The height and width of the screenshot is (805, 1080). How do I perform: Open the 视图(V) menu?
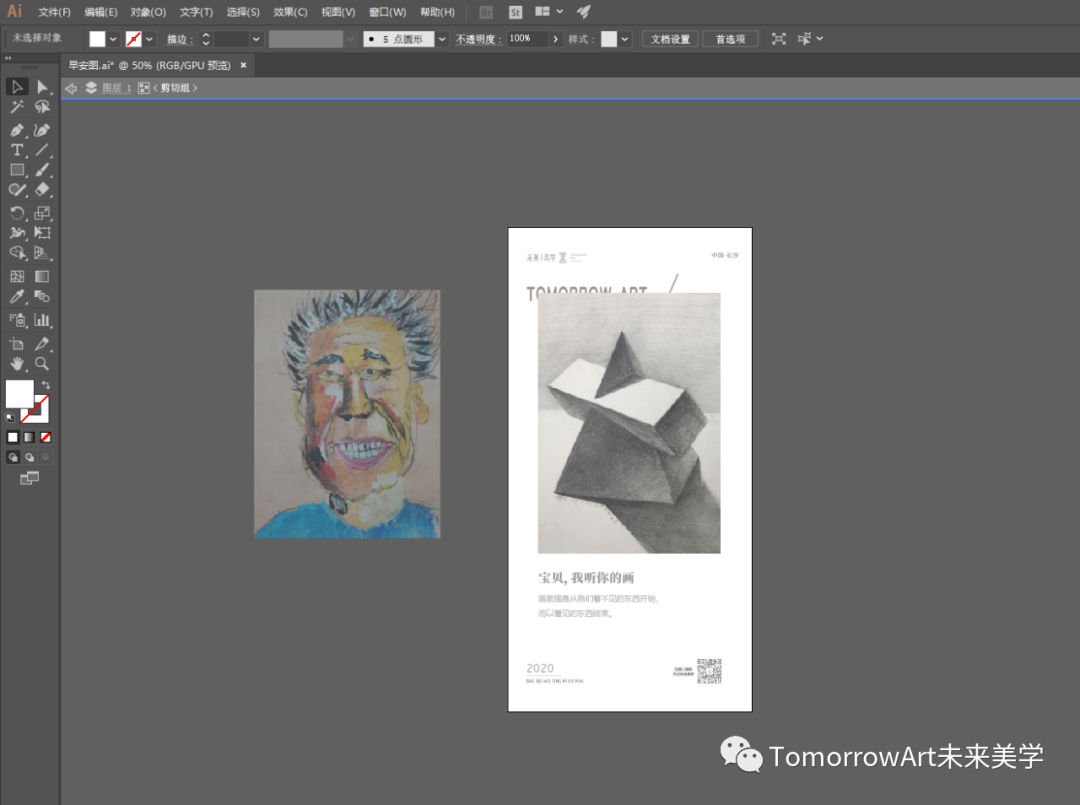coord(338,12)
